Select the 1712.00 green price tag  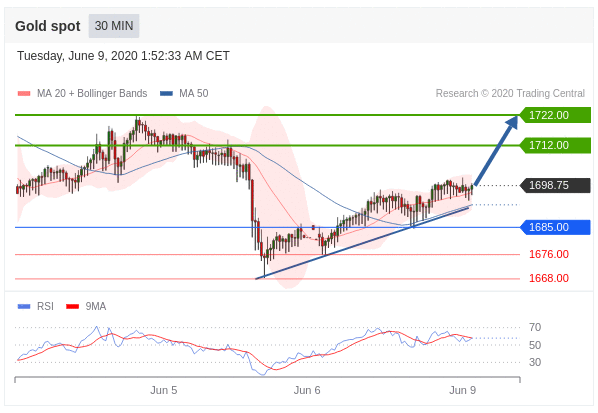[555, 145]
